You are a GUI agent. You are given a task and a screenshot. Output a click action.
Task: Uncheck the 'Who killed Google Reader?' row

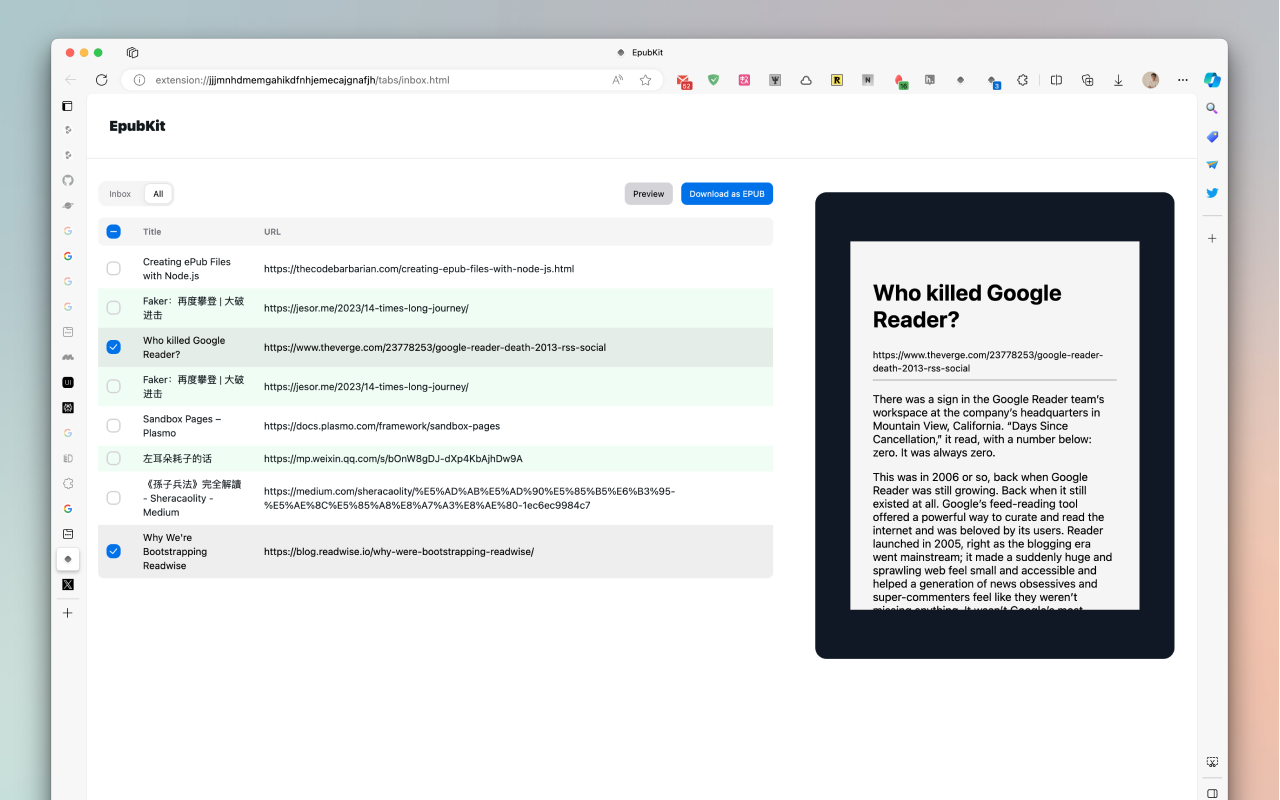113,346
